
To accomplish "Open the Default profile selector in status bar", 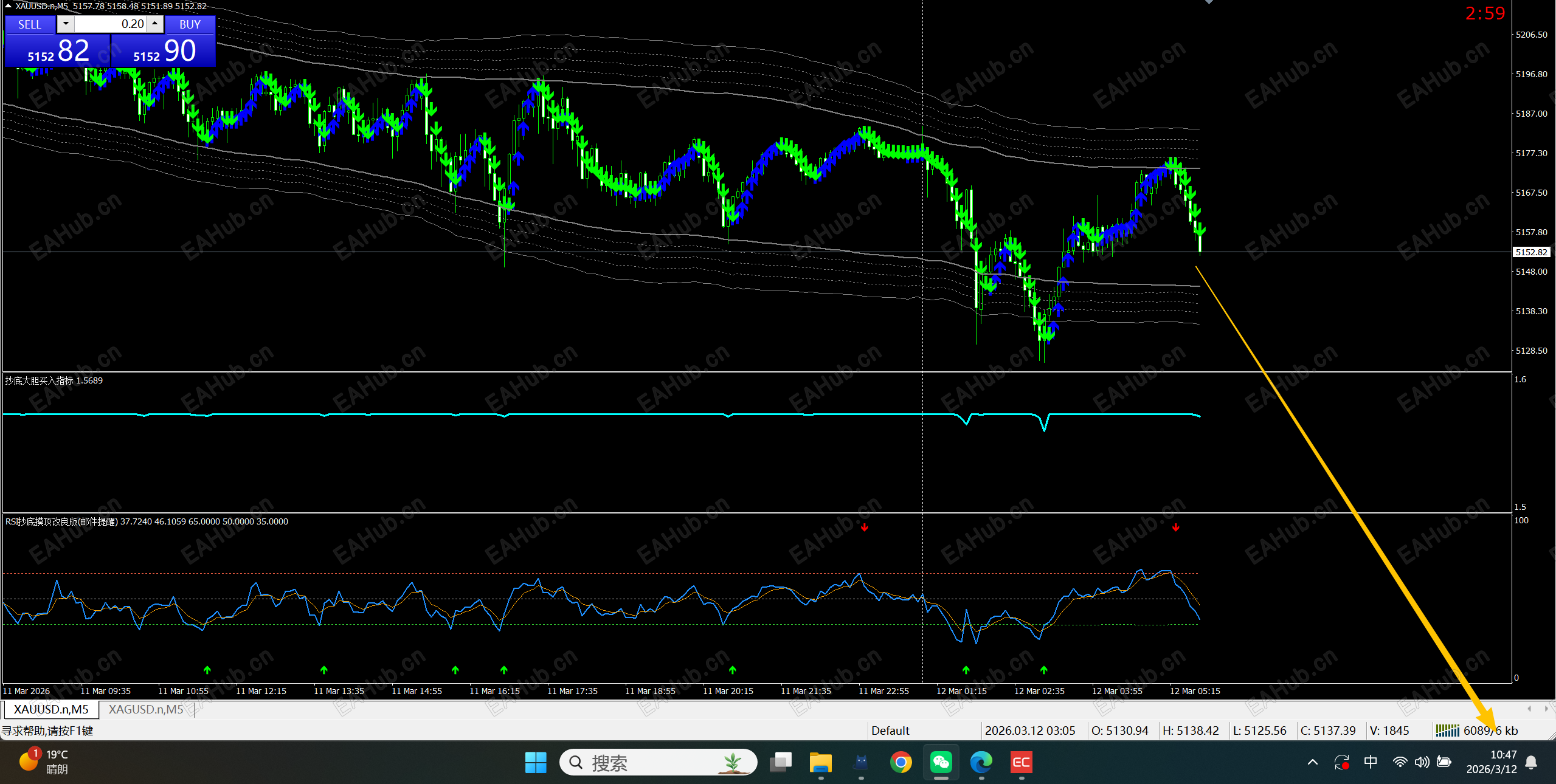I will [890, 731].
